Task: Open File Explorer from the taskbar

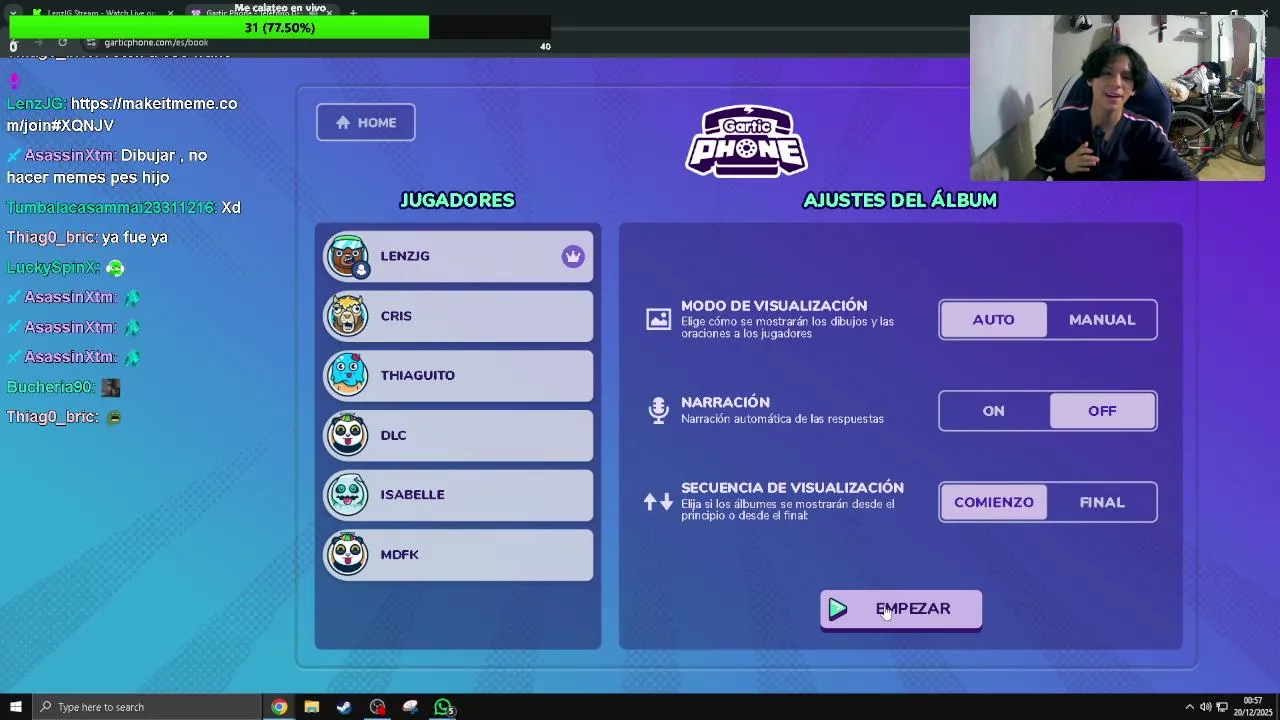Action: point(312,707)
